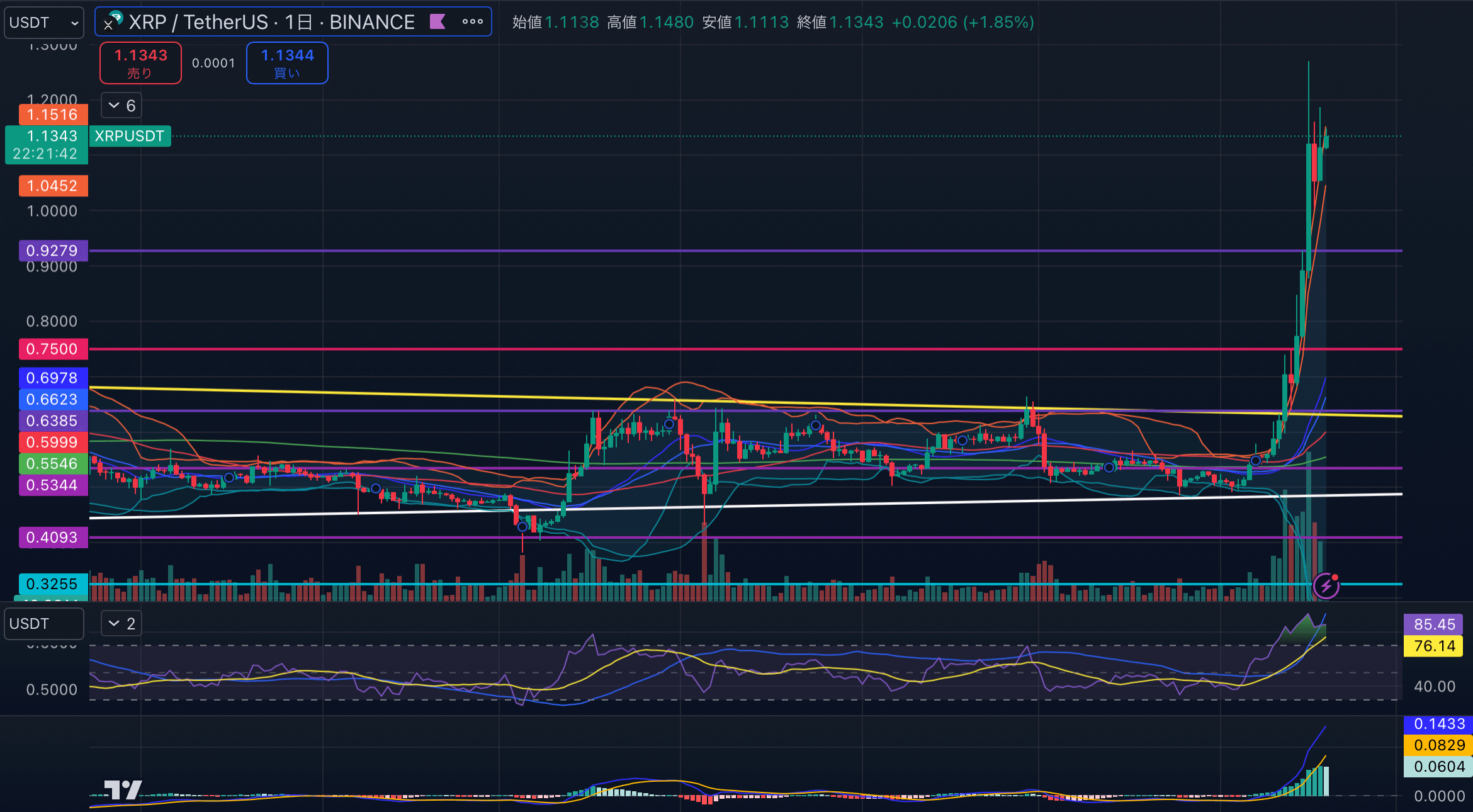Click the open price 1.1138 value

tap(572, 23)
